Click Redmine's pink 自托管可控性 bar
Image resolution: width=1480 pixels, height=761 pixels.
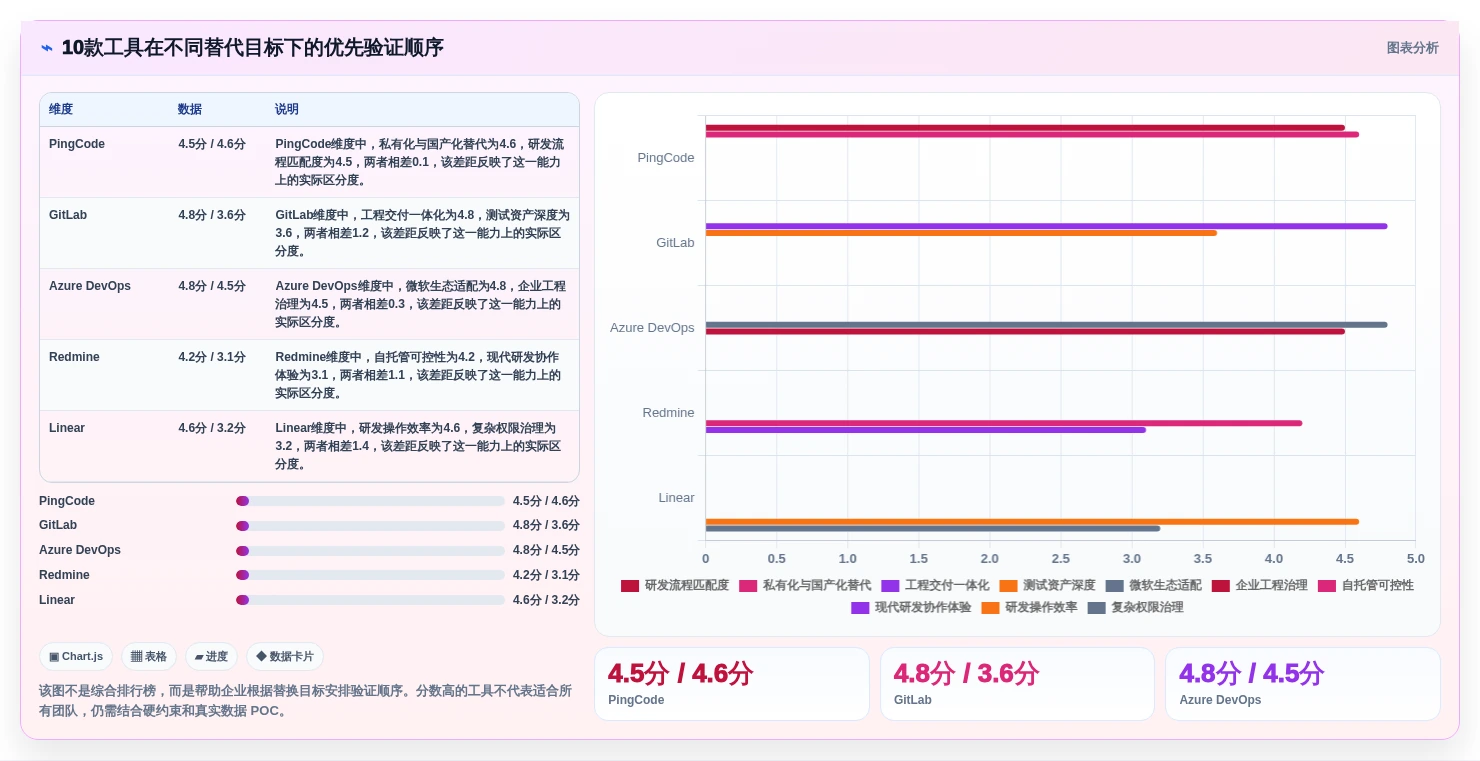pos(1003,423)
